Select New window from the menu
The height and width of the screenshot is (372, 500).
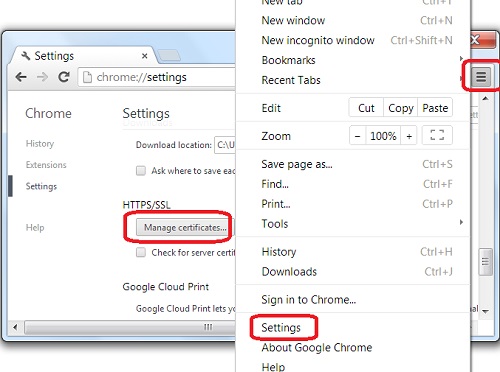pyautogui.click(x=353, y=20)
